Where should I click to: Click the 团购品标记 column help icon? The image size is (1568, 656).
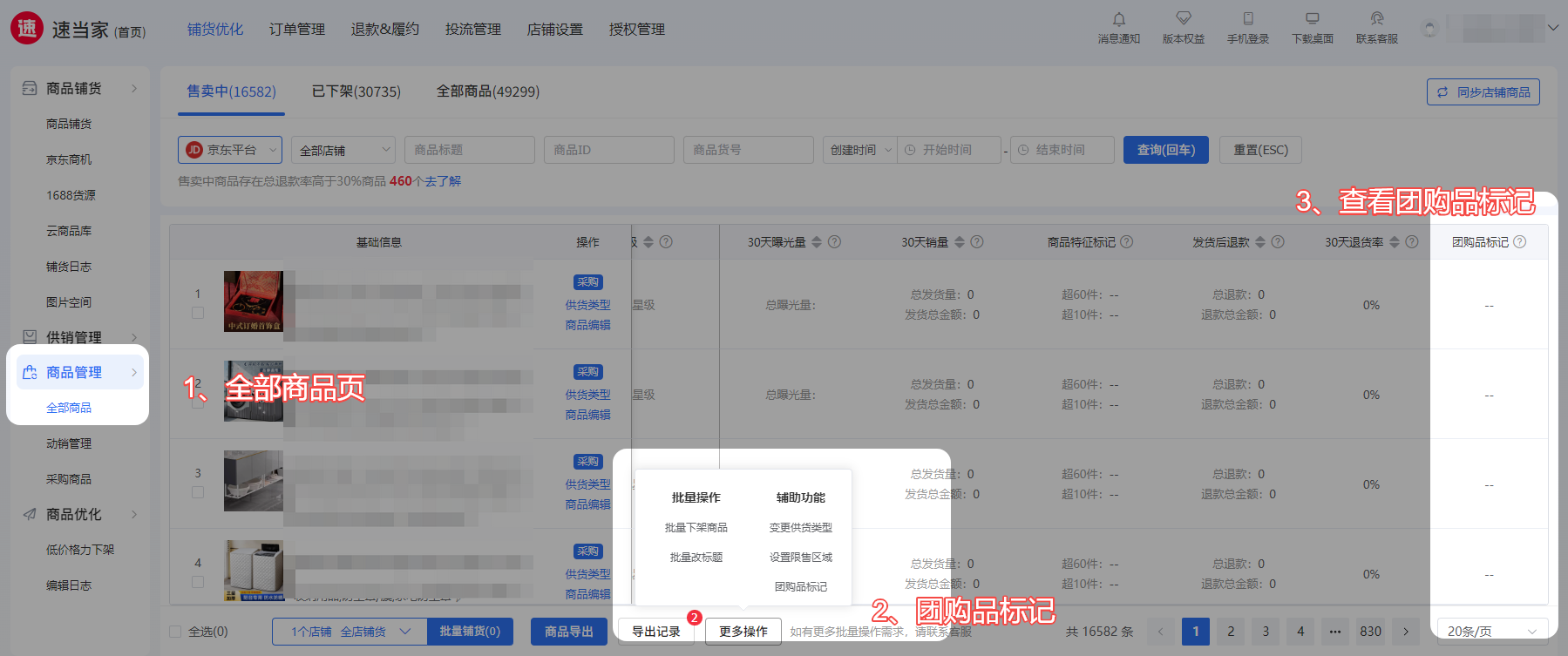[x=1519, y=242]
